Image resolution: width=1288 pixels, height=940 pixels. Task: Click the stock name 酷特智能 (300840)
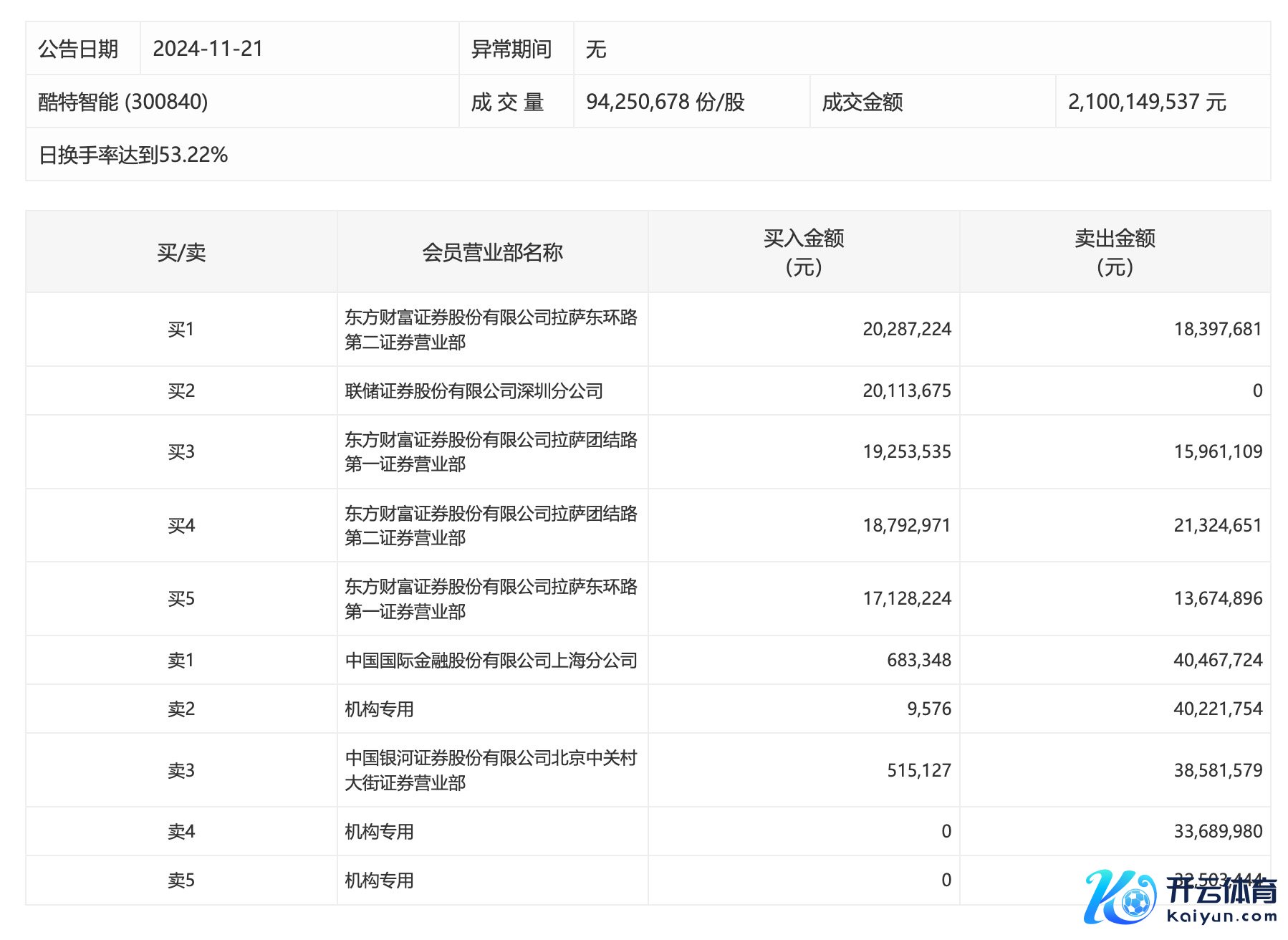(x=123, y=102)
